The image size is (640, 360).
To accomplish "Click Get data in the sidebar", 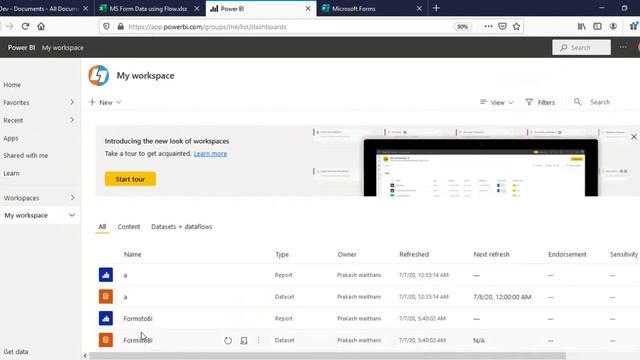I will point(16,351).
